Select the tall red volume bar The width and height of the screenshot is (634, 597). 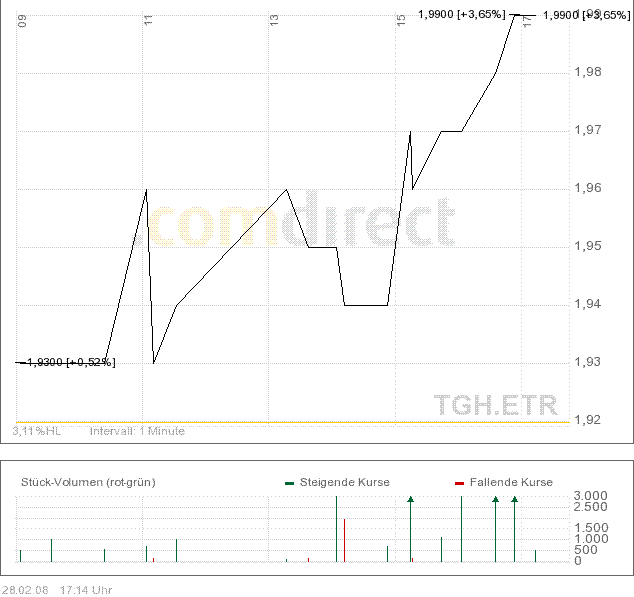(x=344, y=540)
